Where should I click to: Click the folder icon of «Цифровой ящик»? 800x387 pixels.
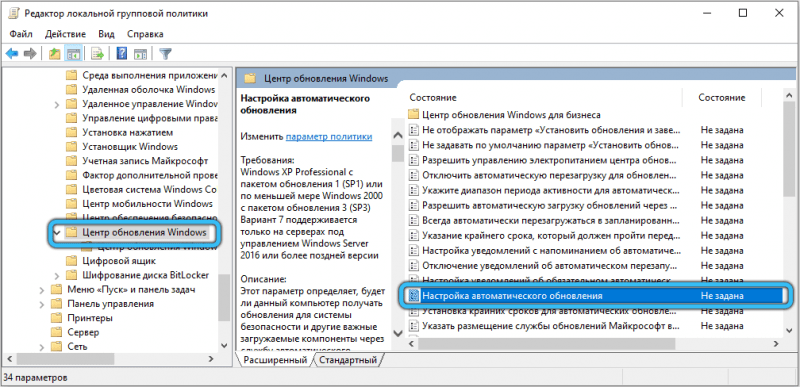pos(71,261)
